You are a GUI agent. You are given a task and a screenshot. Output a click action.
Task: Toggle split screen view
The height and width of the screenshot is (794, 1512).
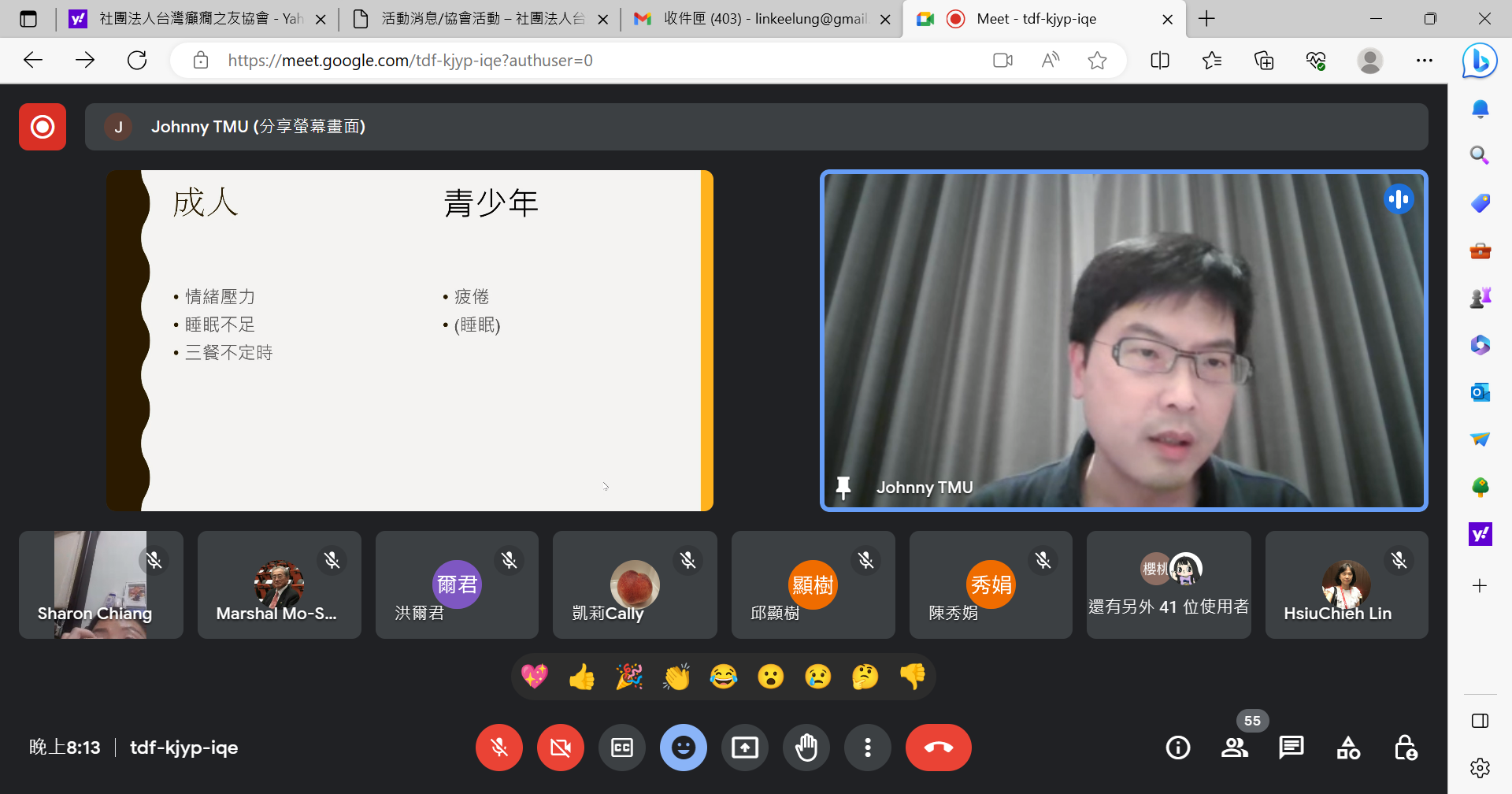click(x=1160, y=60)
